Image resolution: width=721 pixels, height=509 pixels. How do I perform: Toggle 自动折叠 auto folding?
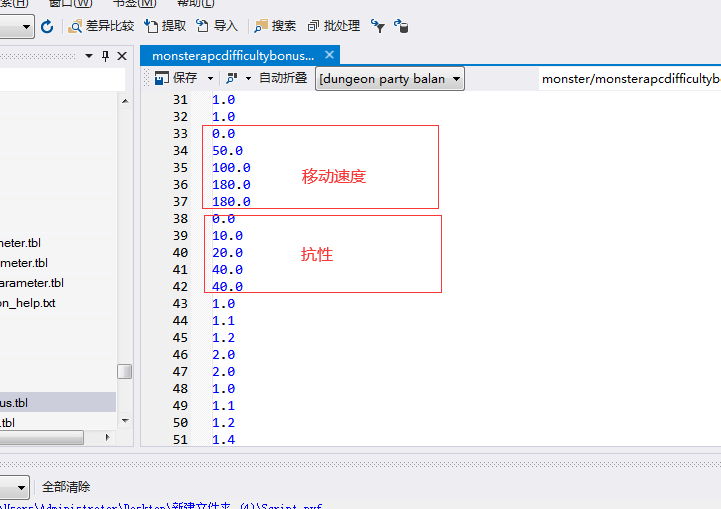[x=283, y=78]
